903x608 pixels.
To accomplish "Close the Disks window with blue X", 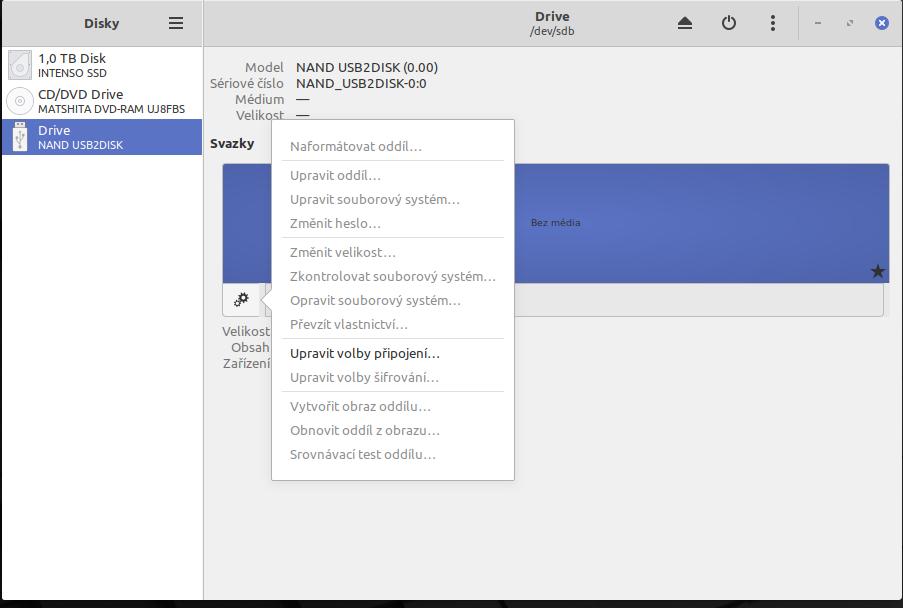I will (x=881, y=23).
